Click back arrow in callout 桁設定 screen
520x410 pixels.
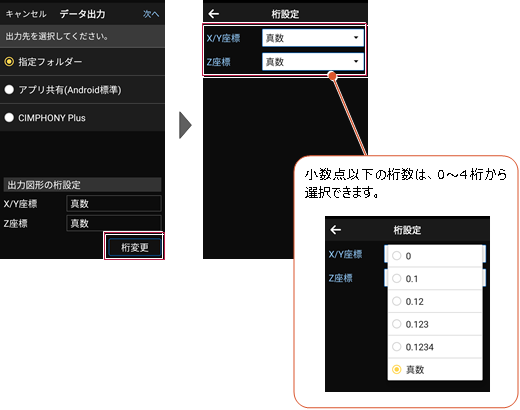click(336, 230)
